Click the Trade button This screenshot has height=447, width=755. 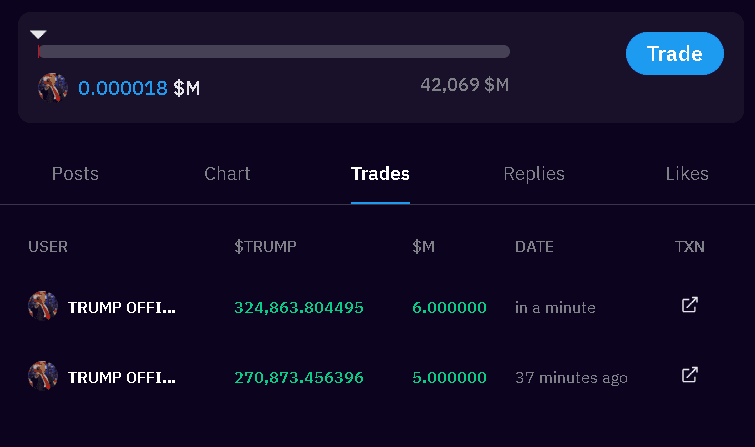(675, 53)
